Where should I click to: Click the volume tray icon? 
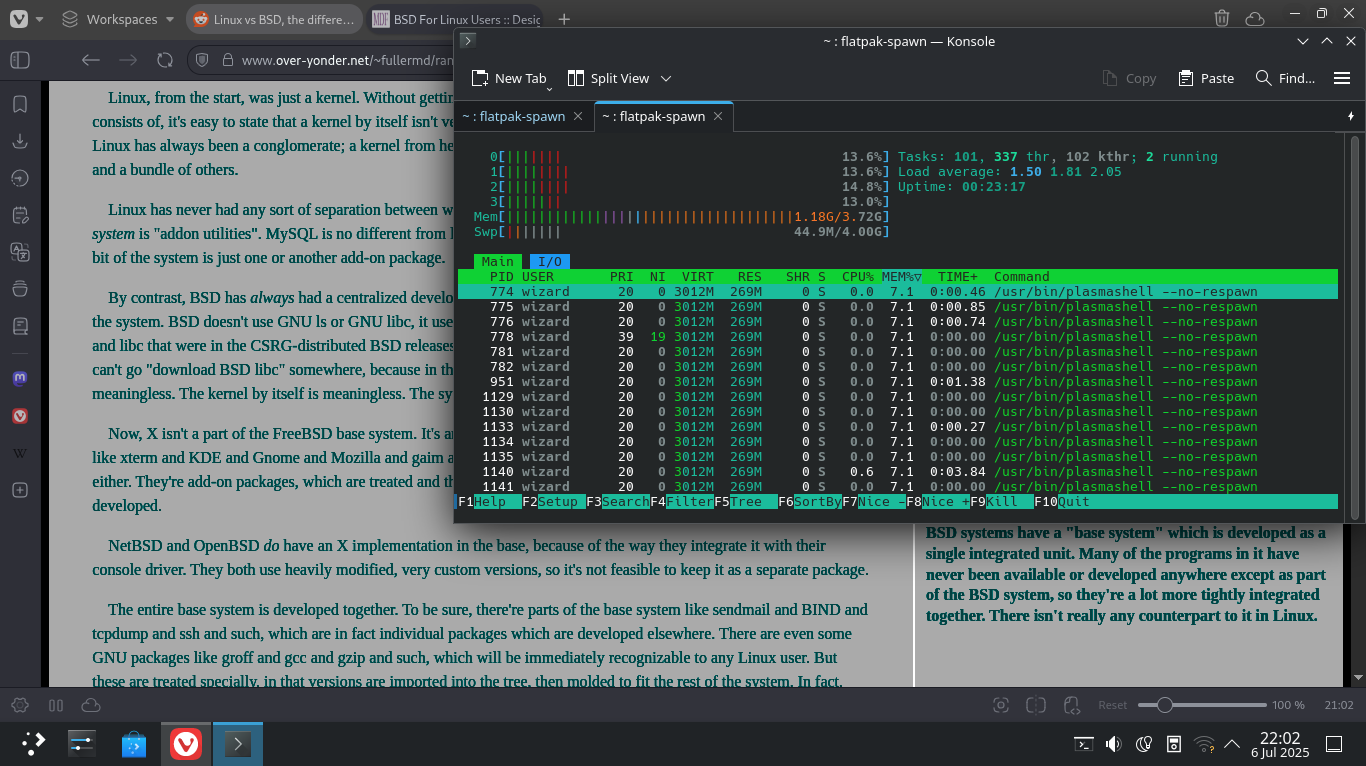click(x=1113, y=743)
